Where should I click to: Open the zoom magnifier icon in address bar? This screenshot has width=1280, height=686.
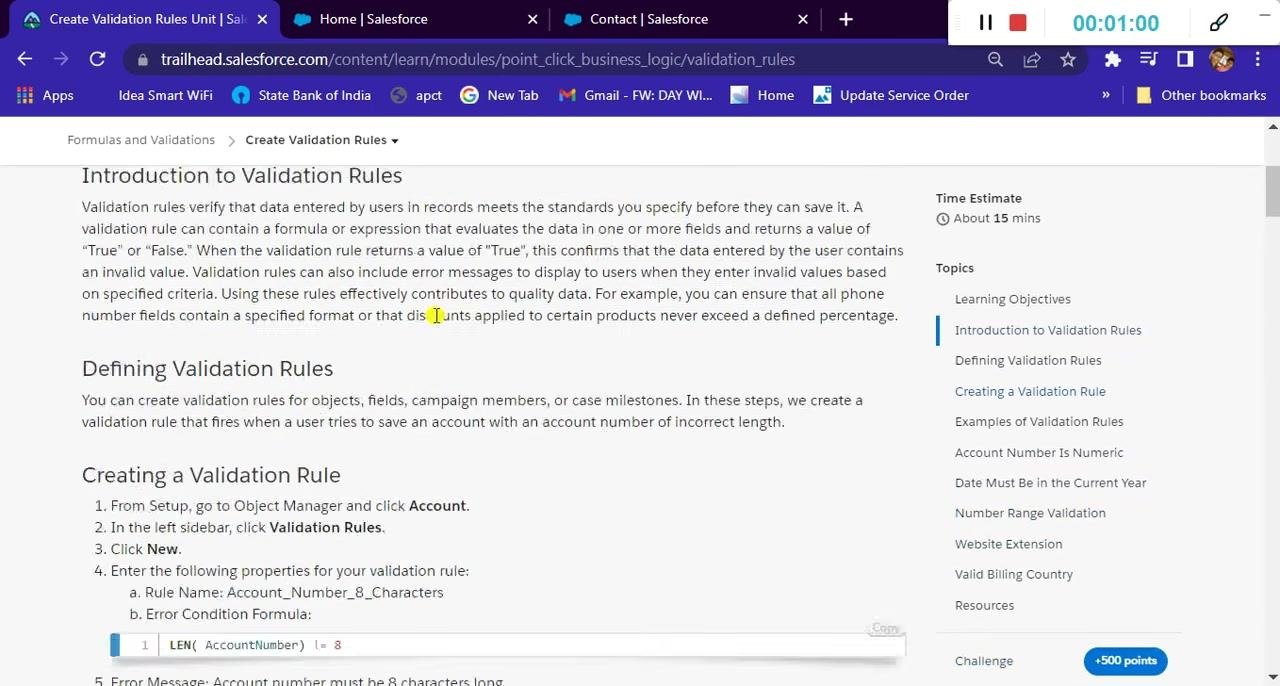995,60
